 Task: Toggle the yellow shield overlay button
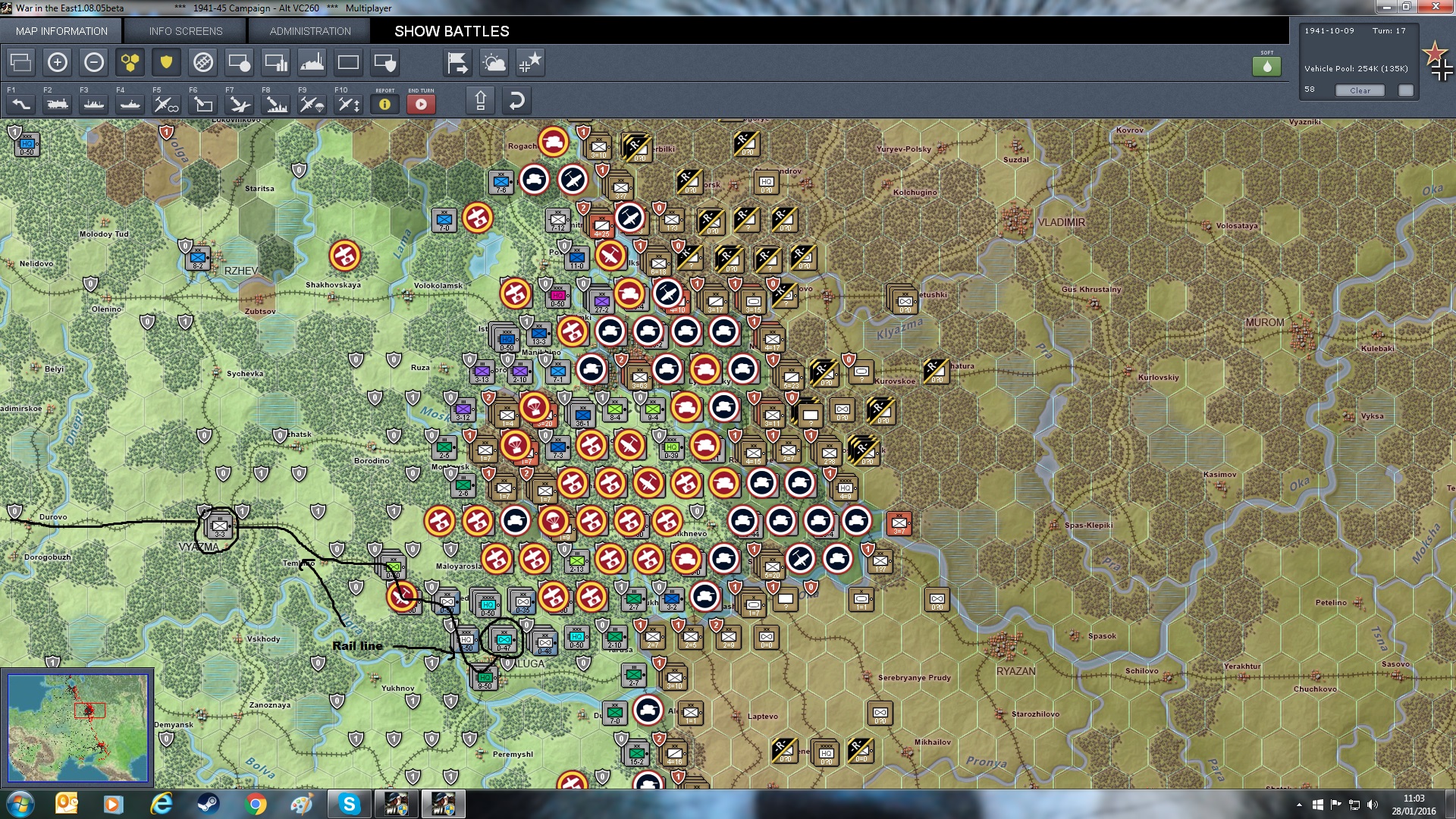click(x=166, y=62)
